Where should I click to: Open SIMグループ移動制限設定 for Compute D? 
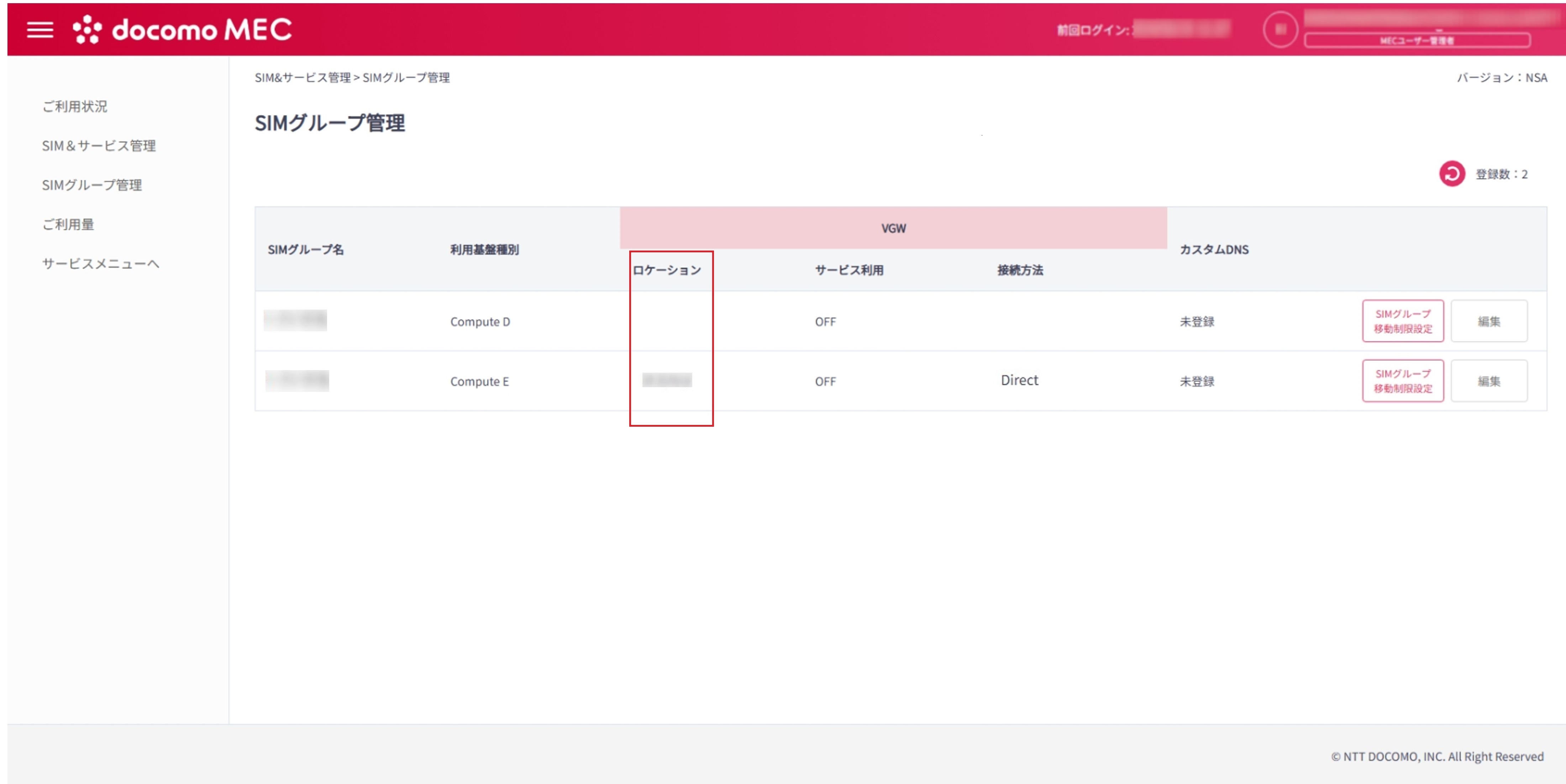[x=1403, y=321]
